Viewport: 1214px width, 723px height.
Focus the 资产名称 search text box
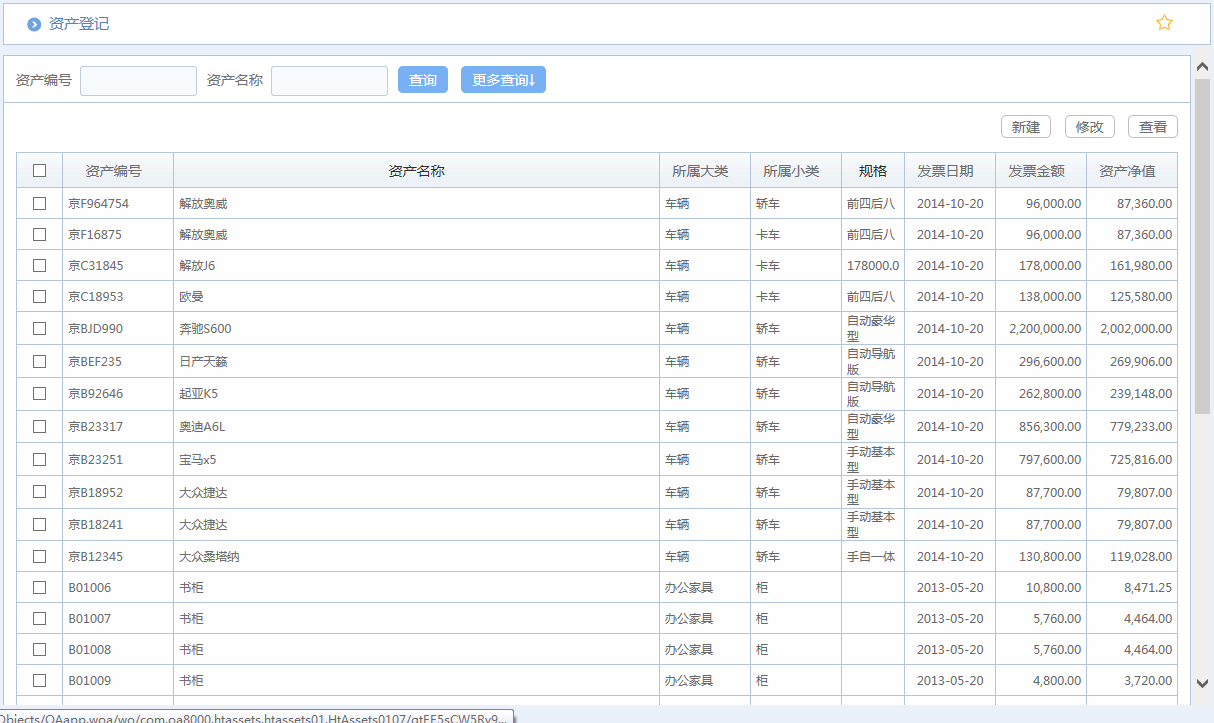pos(329,81)
